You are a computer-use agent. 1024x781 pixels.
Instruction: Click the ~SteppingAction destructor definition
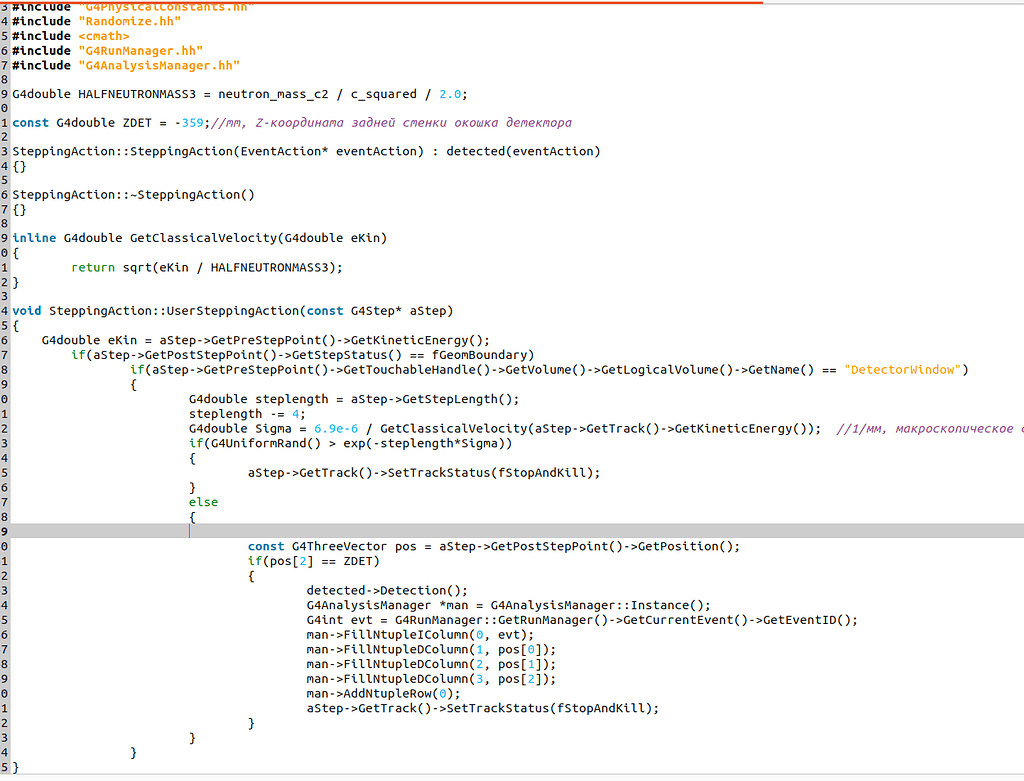[133, 195]
